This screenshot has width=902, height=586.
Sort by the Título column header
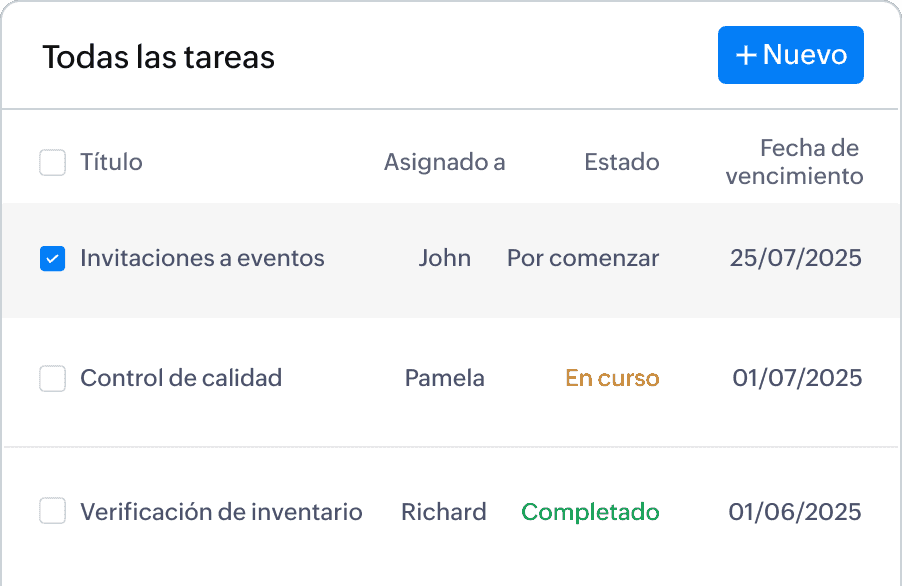click(x=111, y=162)
